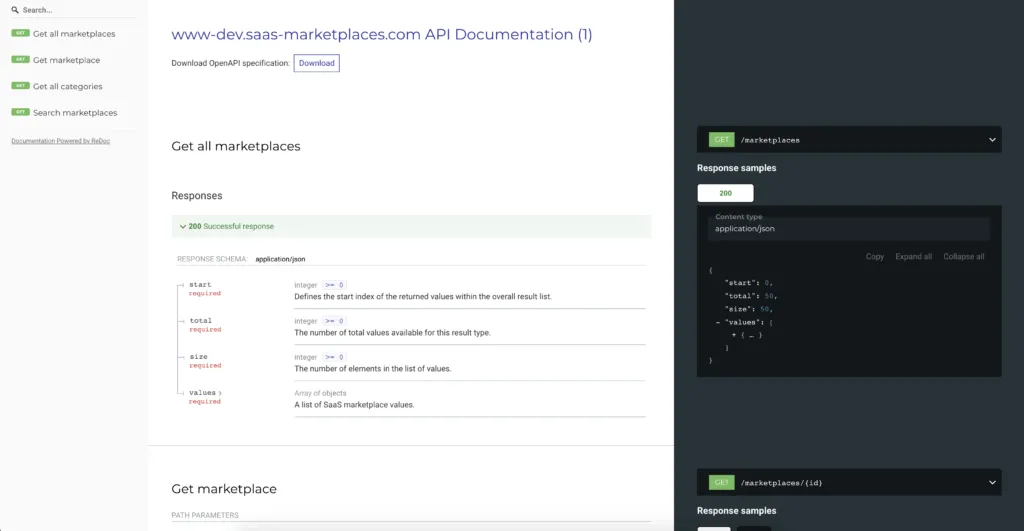Download the OpenAPI specification

(317, 63)
